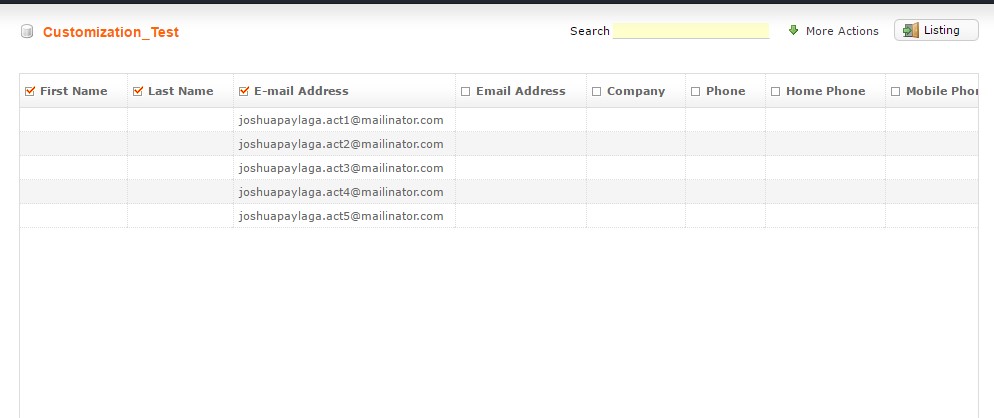Uncheck the E-mail Address column checkbox
Viewport: 994px width, 418px height.
point(244,92)
